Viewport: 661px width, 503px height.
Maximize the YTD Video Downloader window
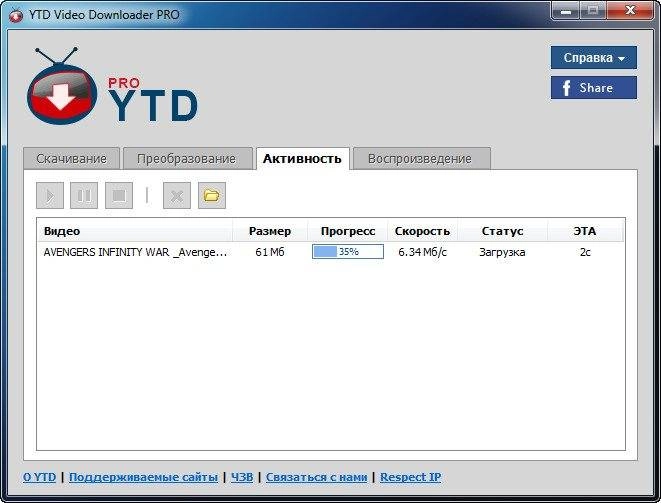point(593,11)
